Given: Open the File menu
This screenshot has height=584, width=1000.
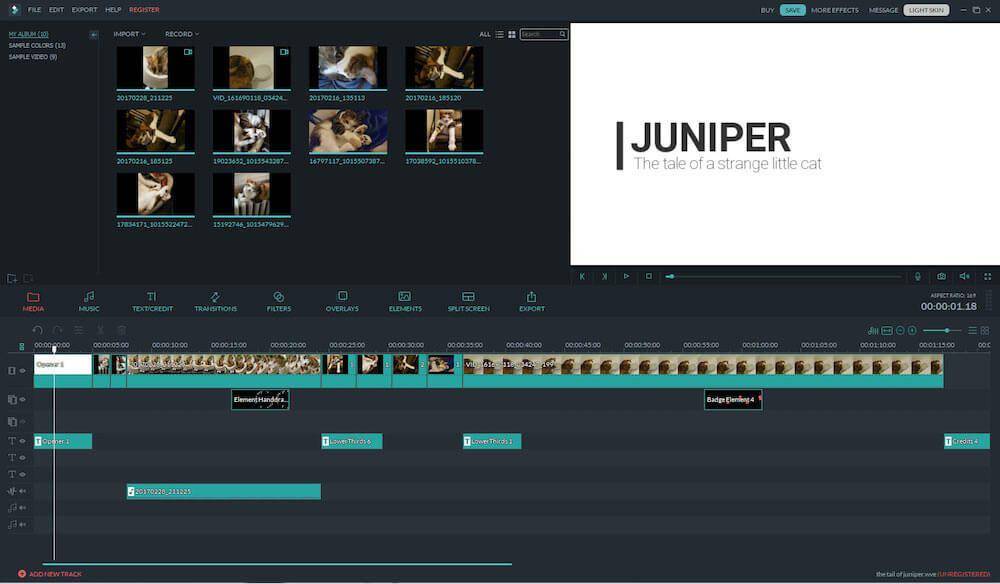Looking at the screenshot, I should (x=34, y=10).
